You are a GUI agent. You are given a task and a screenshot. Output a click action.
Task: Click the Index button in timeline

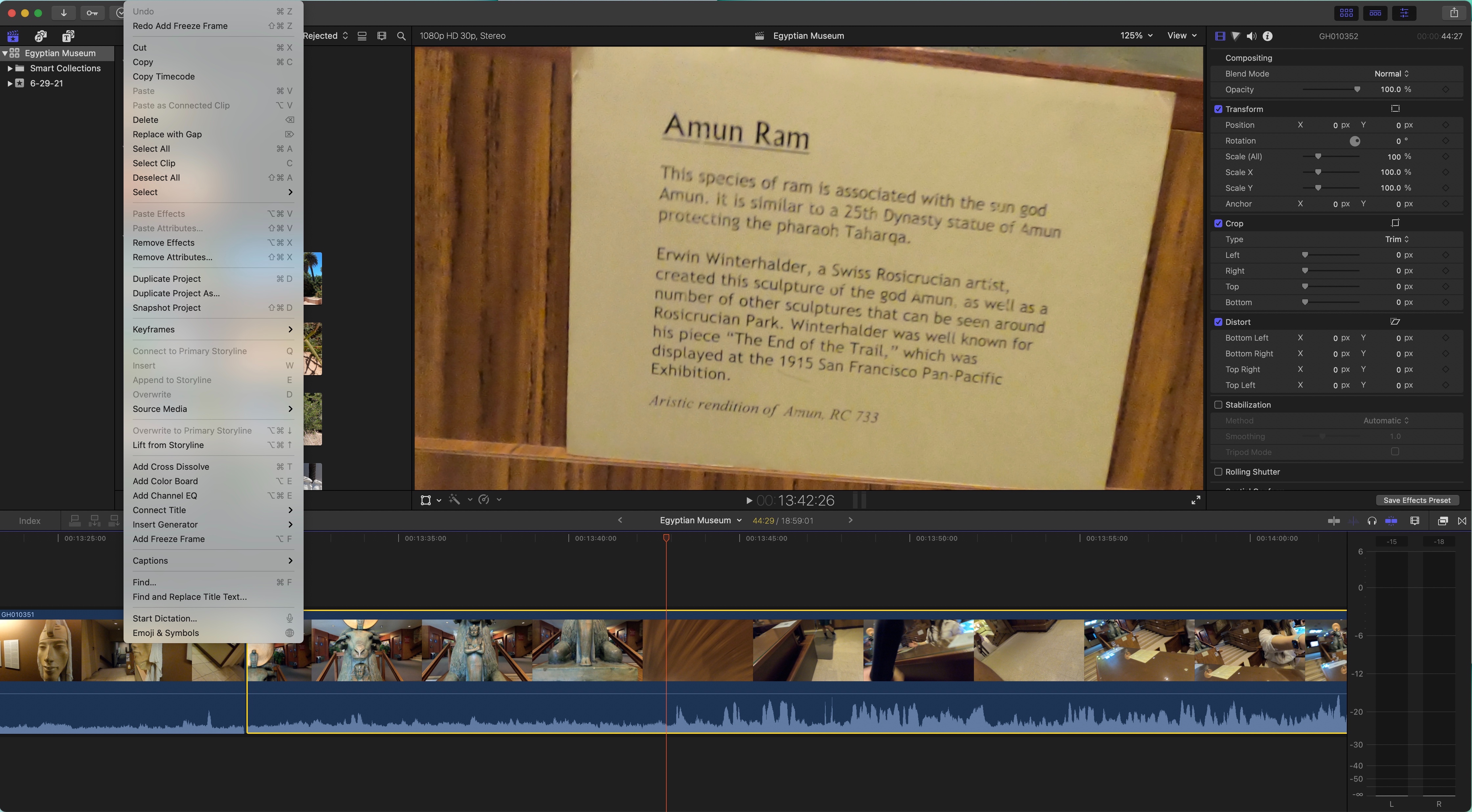click(29, 521)
